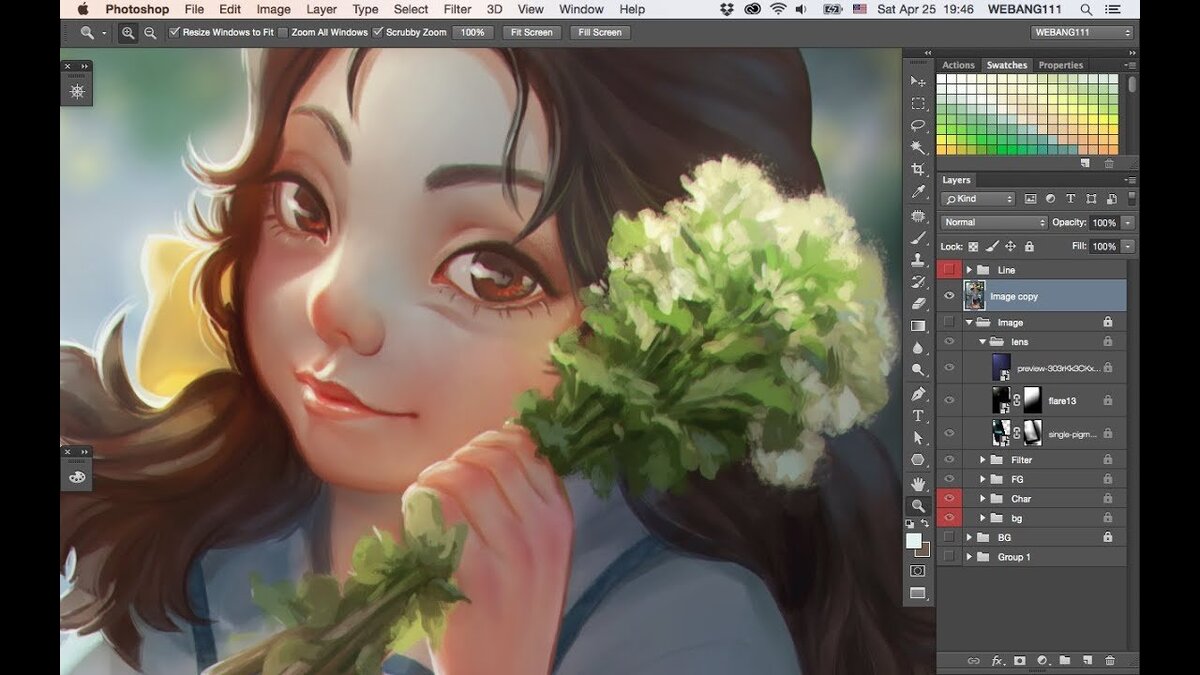Click Zoom In mode in options bar
Screen dimensions: 1200x675
127,32
